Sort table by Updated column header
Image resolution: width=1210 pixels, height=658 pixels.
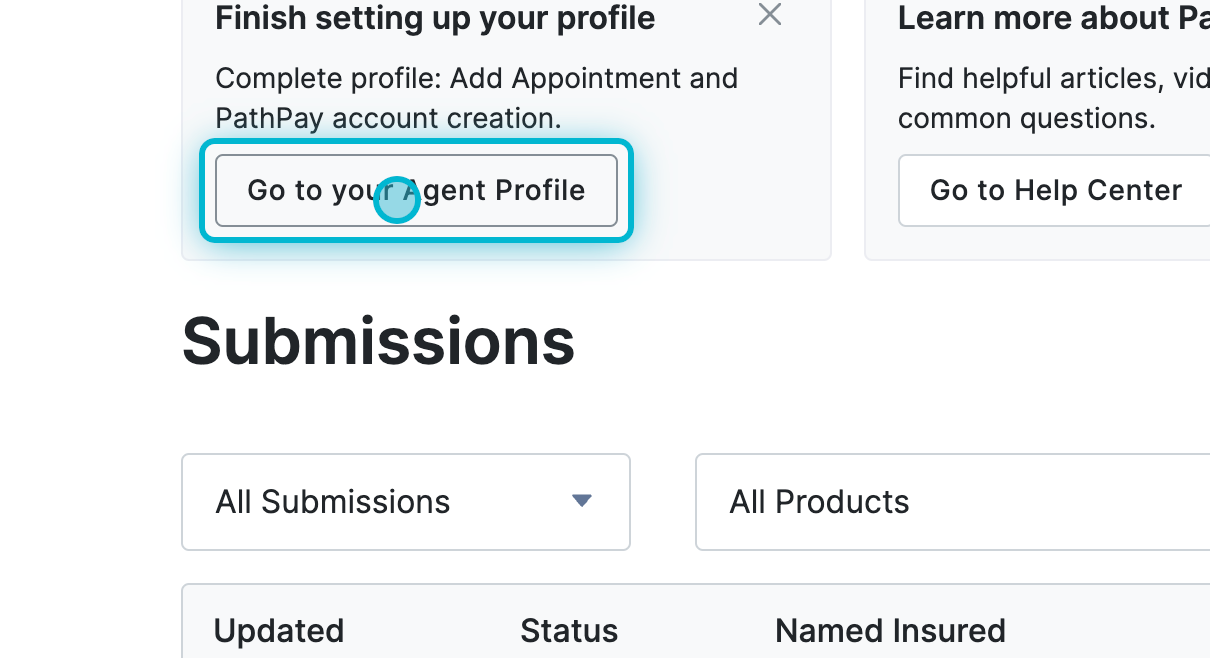pos(279,631)
